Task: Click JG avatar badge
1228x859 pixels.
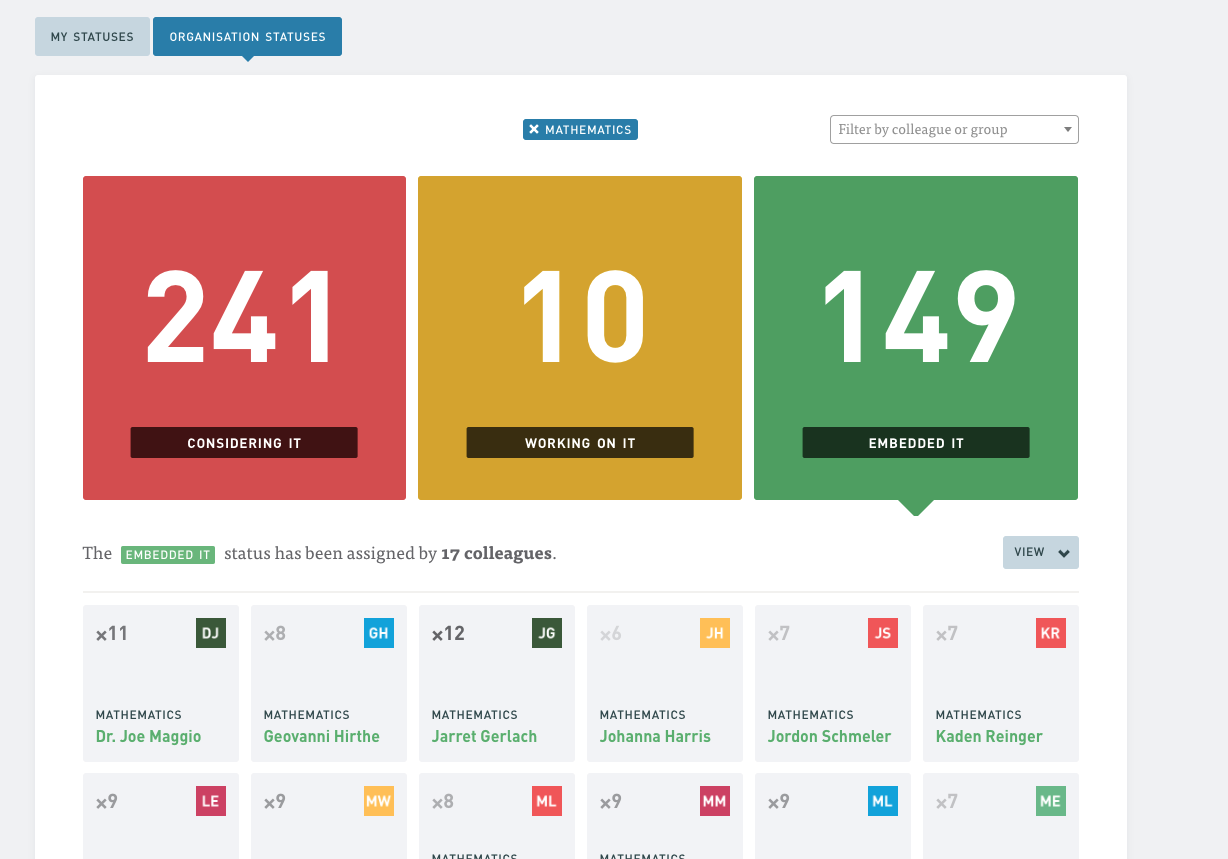Action: tap(546, 633)
